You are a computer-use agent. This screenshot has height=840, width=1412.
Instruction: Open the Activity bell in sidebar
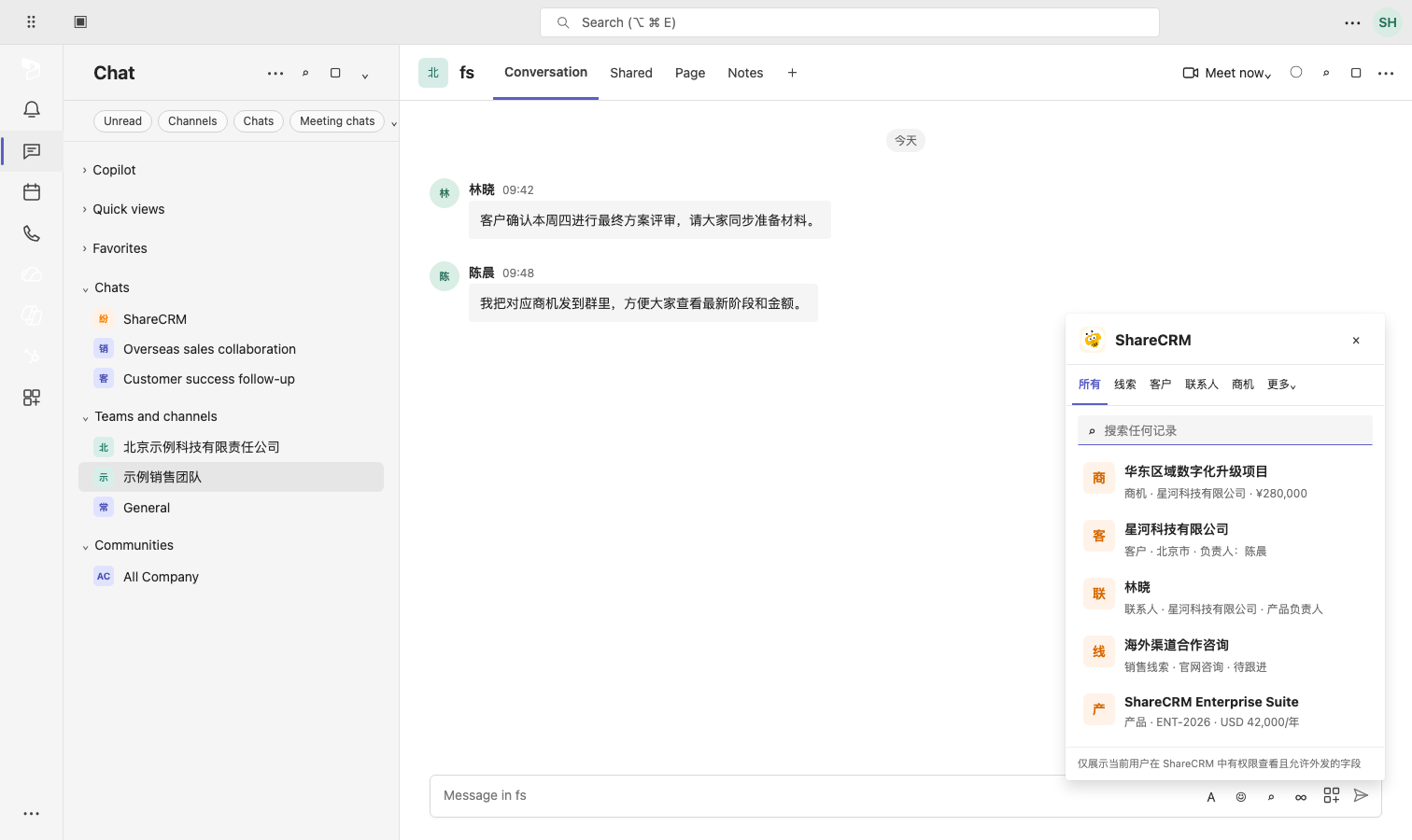coord(32,109)
